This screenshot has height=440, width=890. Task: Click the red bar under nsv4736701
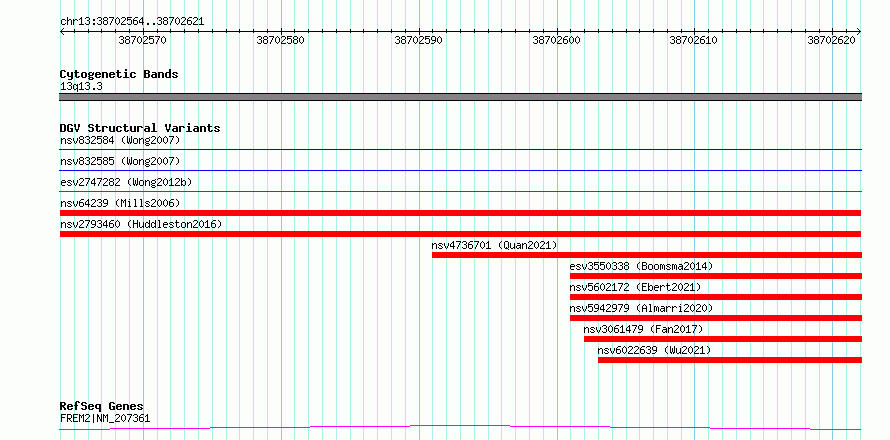tap(646, 255)
